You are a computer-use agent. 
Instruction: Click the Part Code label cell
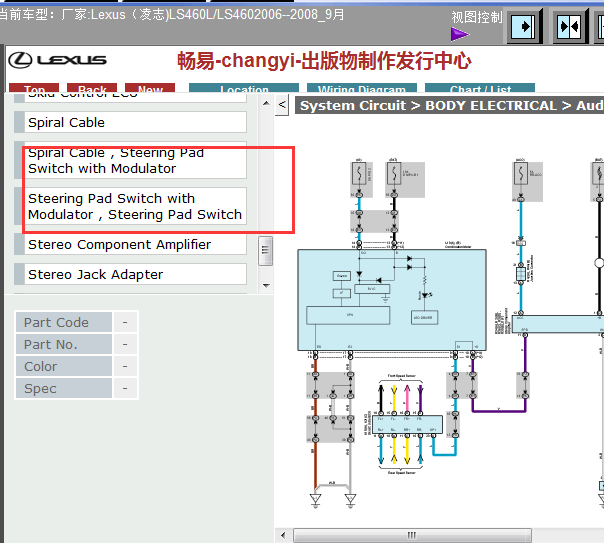coord(64,322)
